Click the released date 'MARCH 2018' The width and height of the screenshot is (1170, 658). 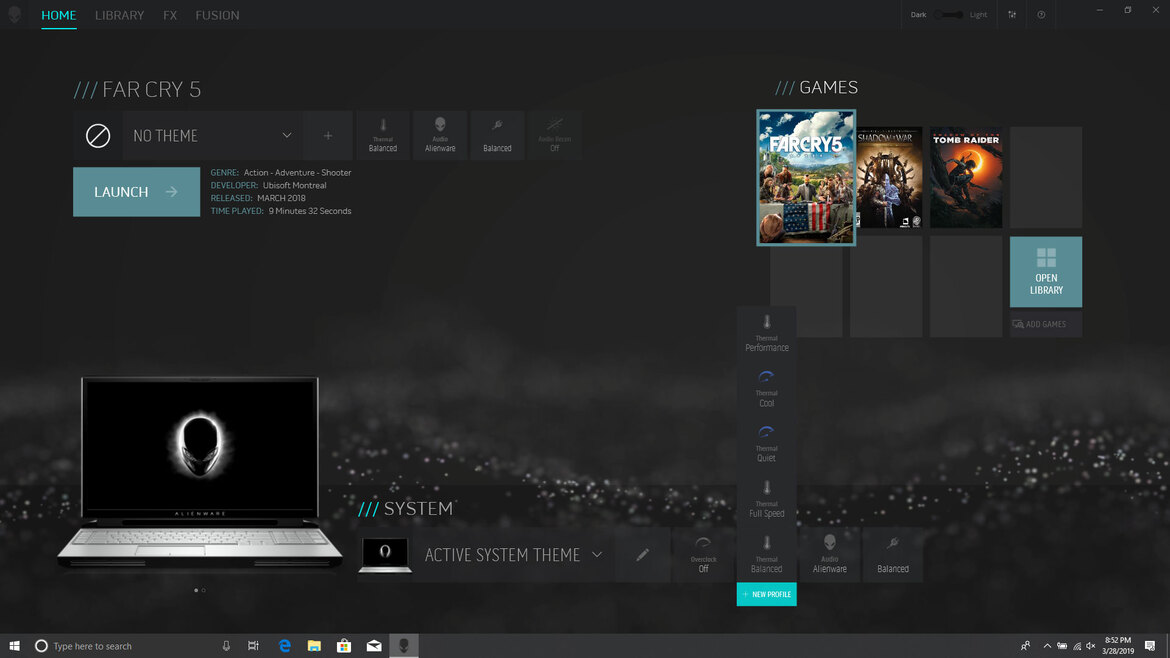281,198
